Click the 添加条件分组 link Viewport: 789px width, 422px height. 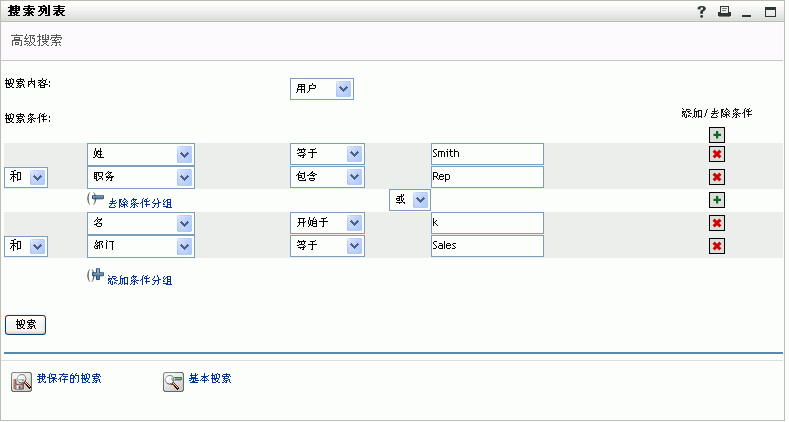click(x=139, y=280)
